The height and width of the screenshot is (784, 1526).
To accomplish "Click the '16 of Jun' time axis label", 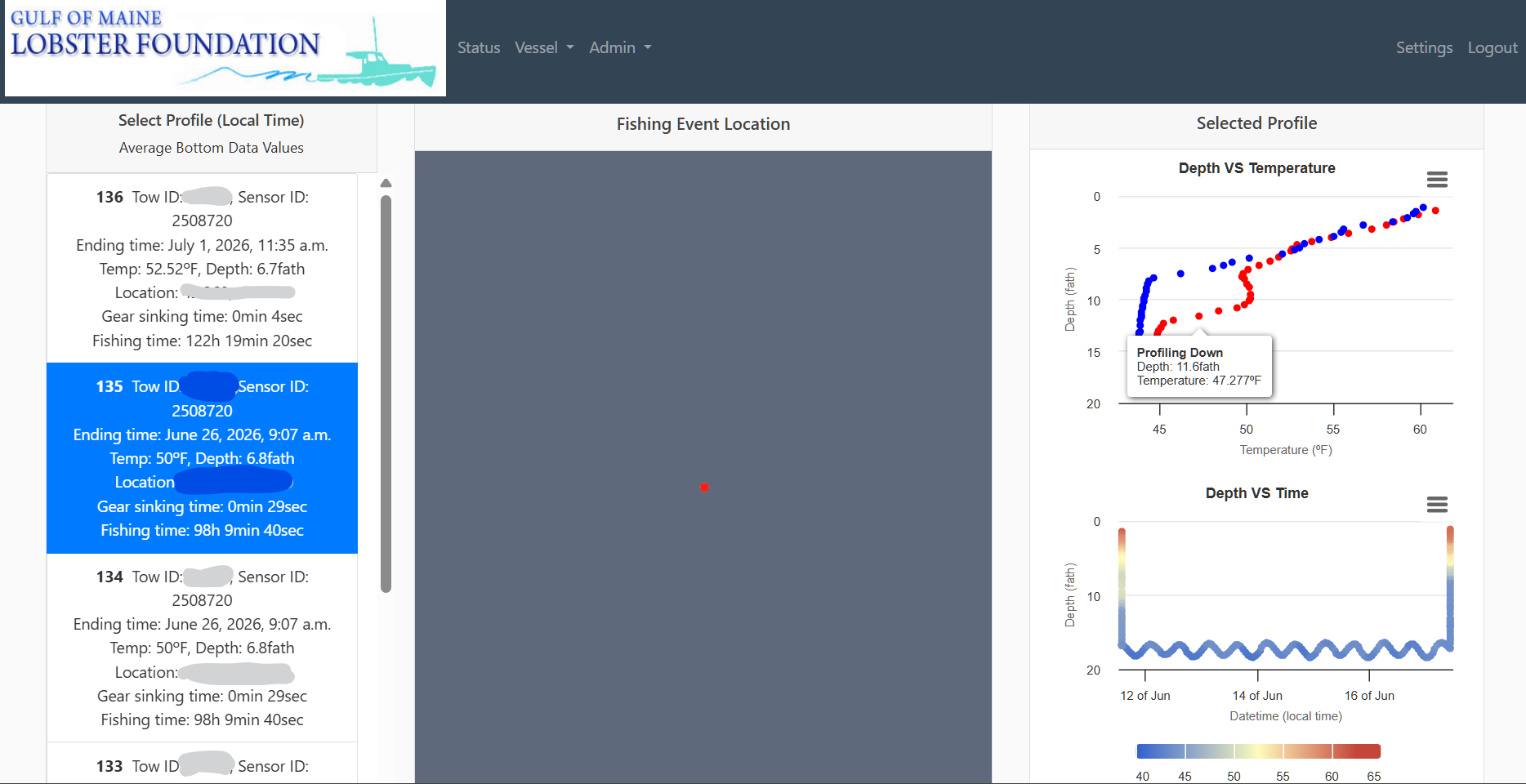I will (x=1369, y=696).
